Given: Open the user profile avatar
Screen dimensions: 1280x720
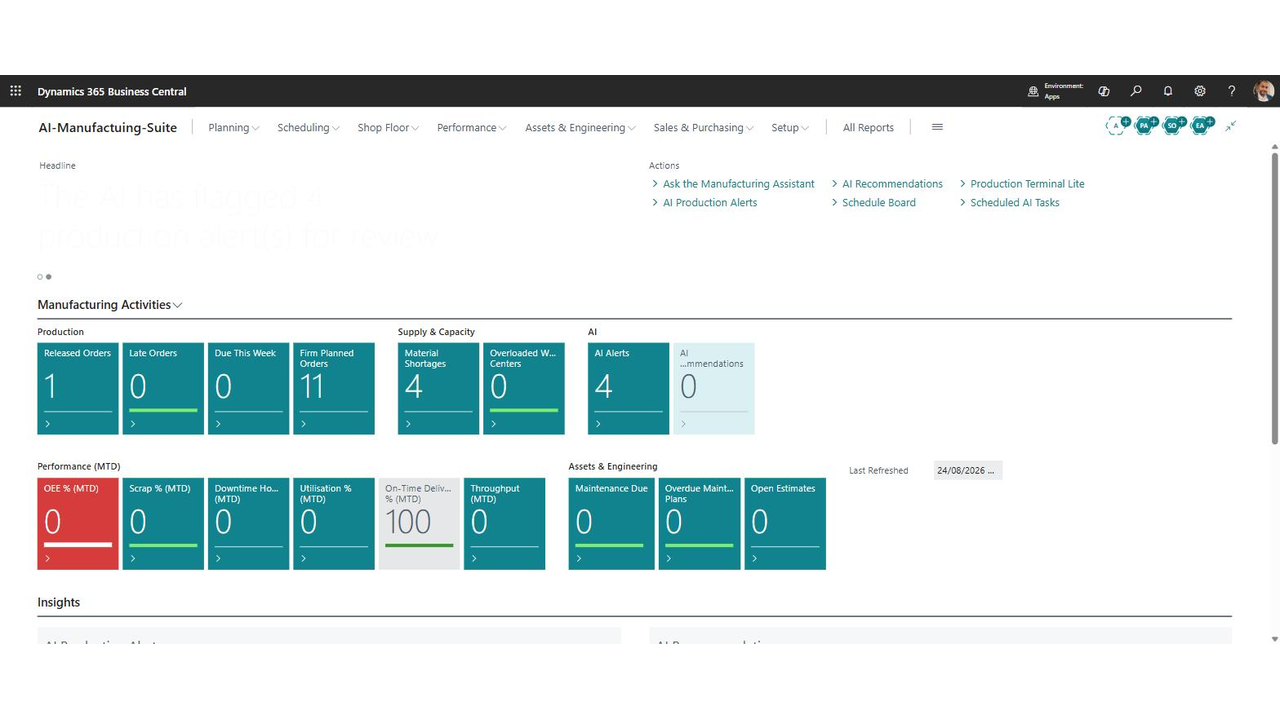Looking at the screenshot, I should [1264, 91].
